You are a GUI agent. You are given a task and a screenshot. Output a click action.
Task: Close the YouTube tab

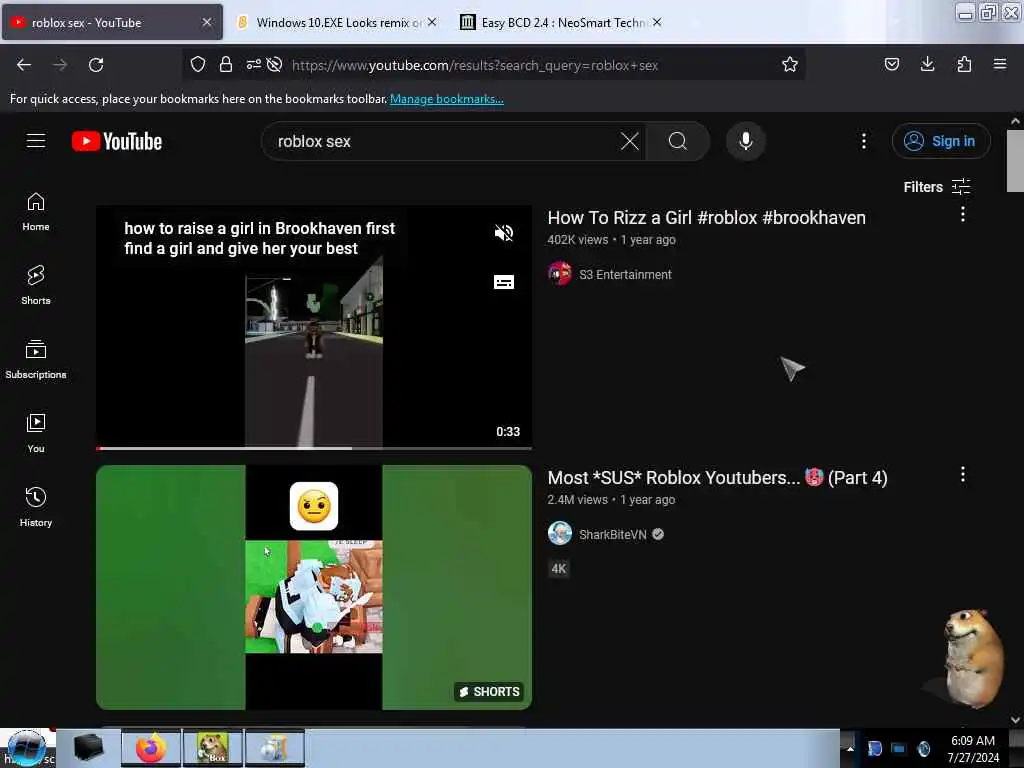click(207, 22)
